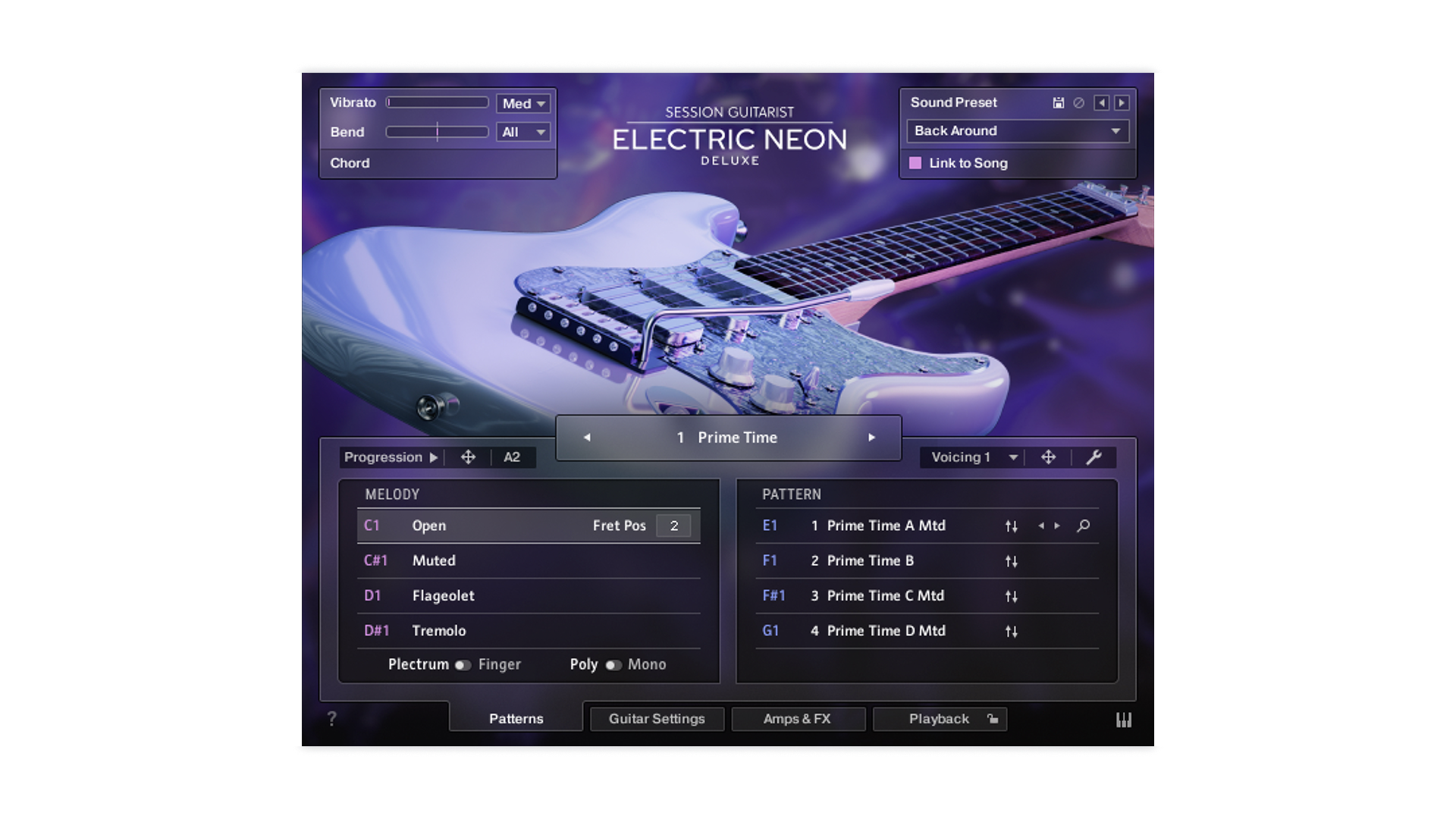
Task: Select Tremolo melody articulation
Action: click(529, 630)
